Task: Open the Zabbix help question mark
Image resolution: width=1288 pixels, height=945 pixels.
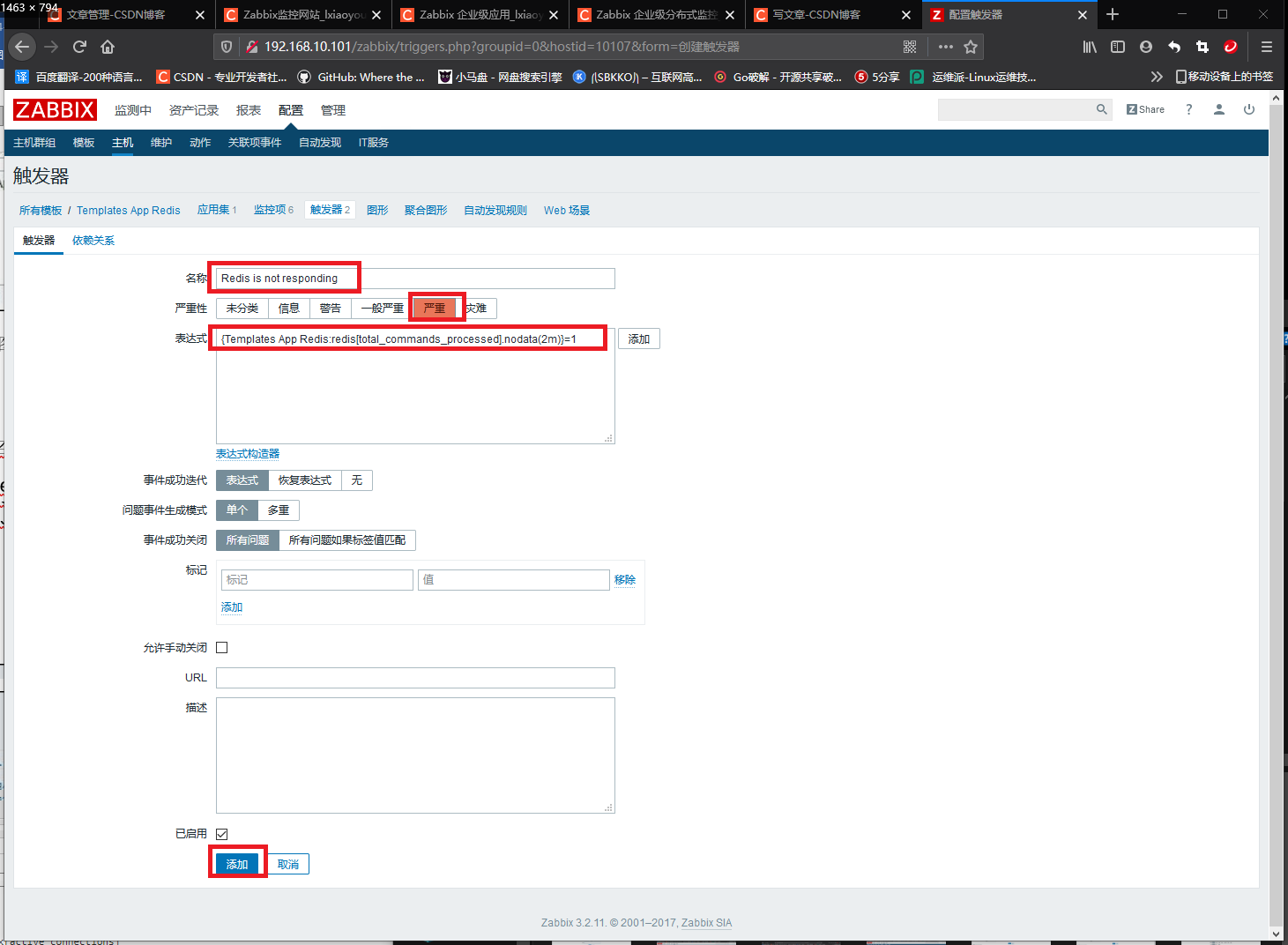Action: [x=1189, y=109]
